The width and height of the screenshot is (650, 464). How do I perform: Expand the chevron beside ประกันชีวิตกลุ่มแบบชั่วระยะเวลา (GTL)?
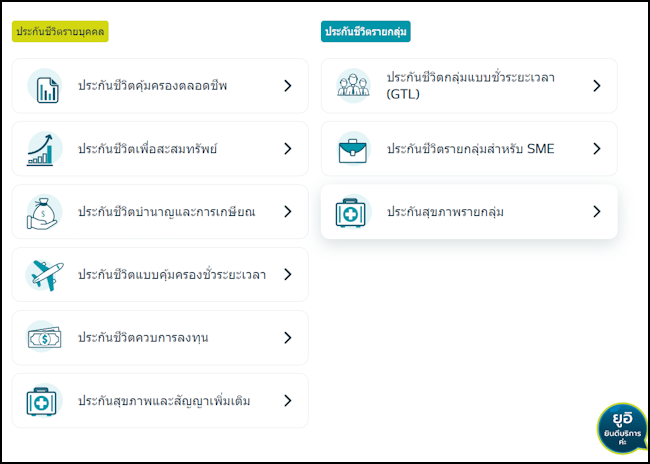(597, 86)
